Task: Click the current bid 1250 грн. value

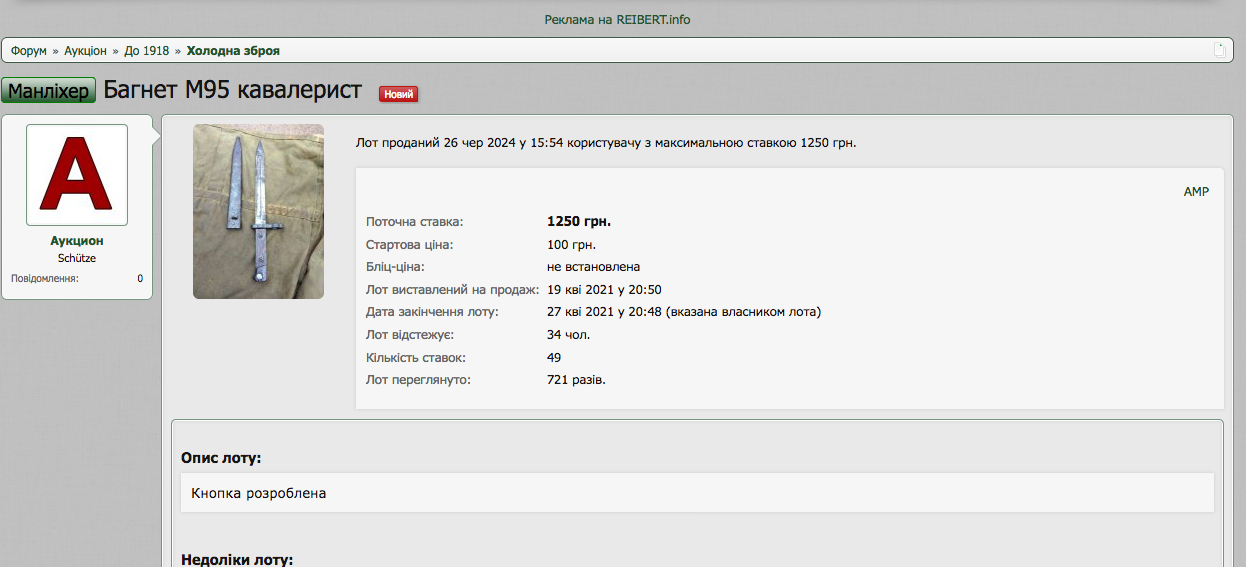Action: [x=578, y=221]
